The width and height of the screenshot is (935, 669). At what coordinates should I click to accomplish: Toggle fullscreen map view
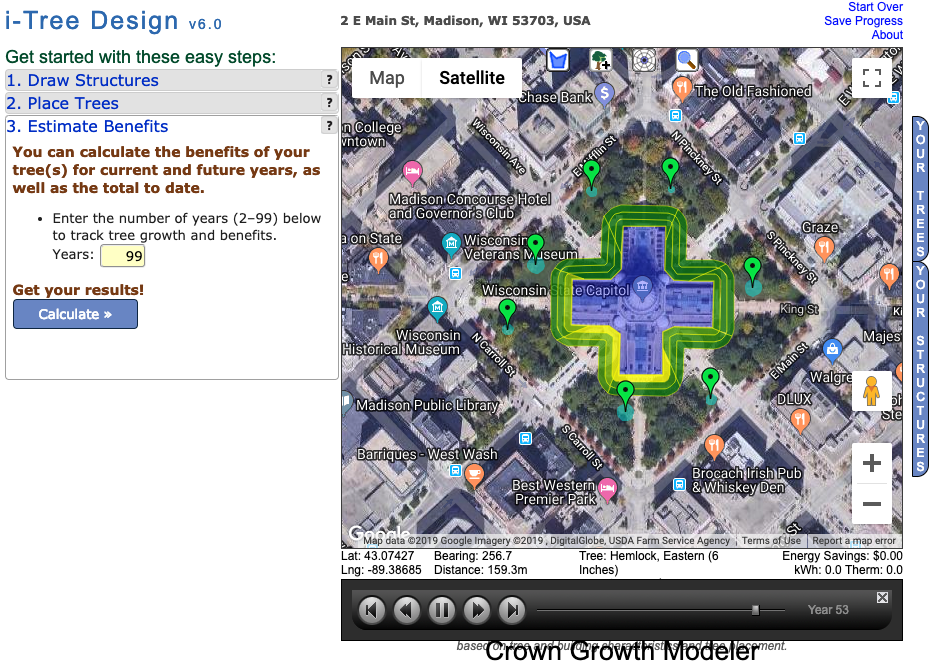pos(872,78)
